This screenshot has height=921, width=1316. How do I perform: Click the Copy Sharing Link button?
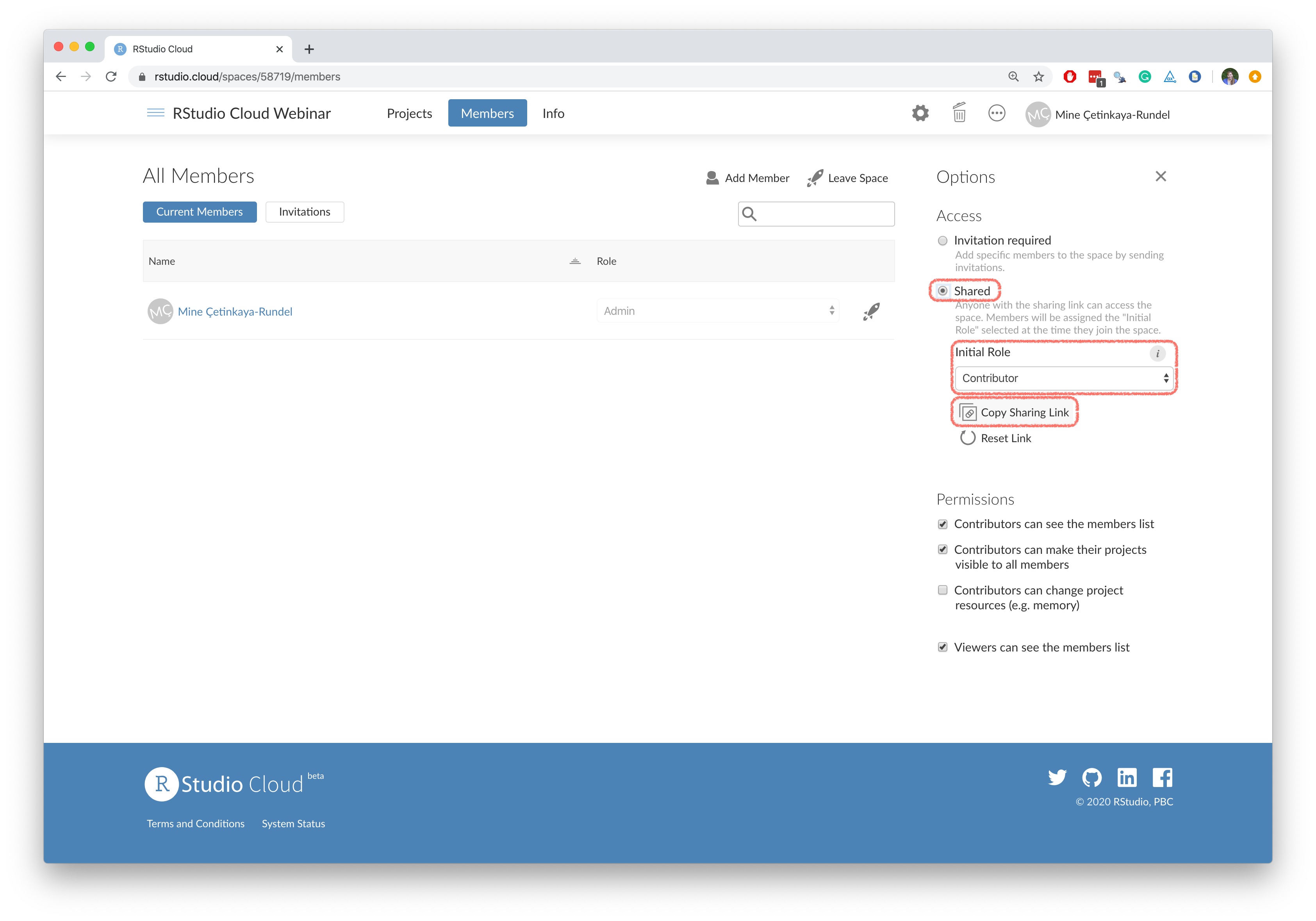click(x=1015, y=412)
